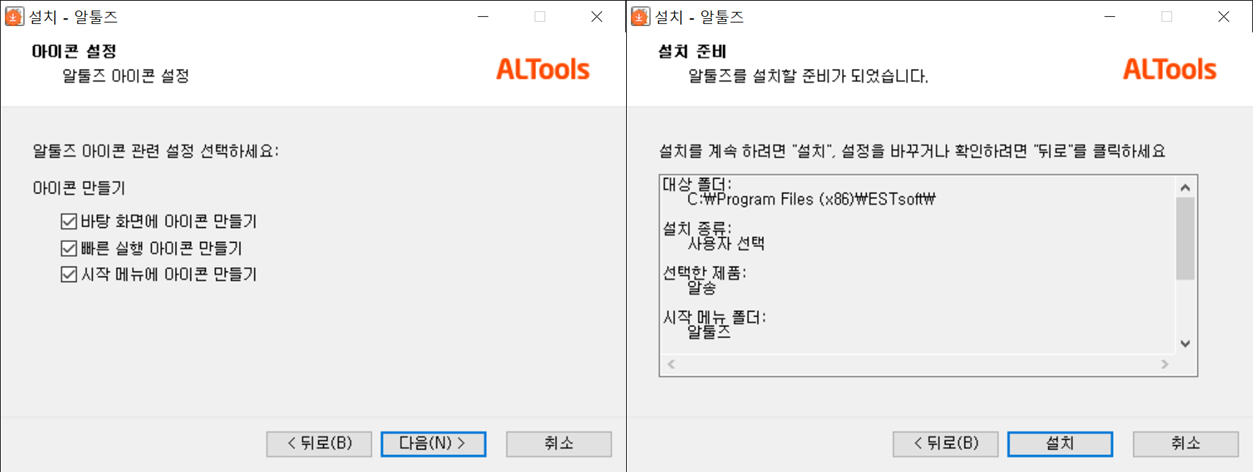This screenshot has height=472, width=1253.
Task: Click the vertical scrollbar thumb in the summary box
Action: click(x=1186, y=238)
